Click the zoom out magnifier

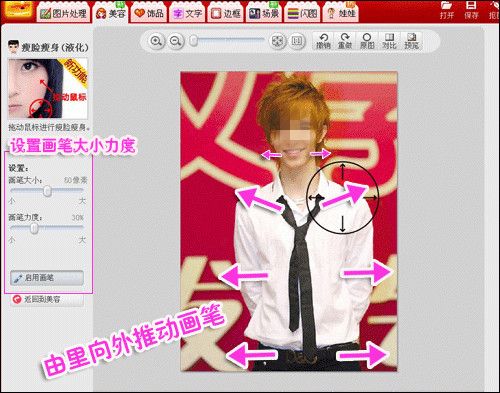pos(175,41)
